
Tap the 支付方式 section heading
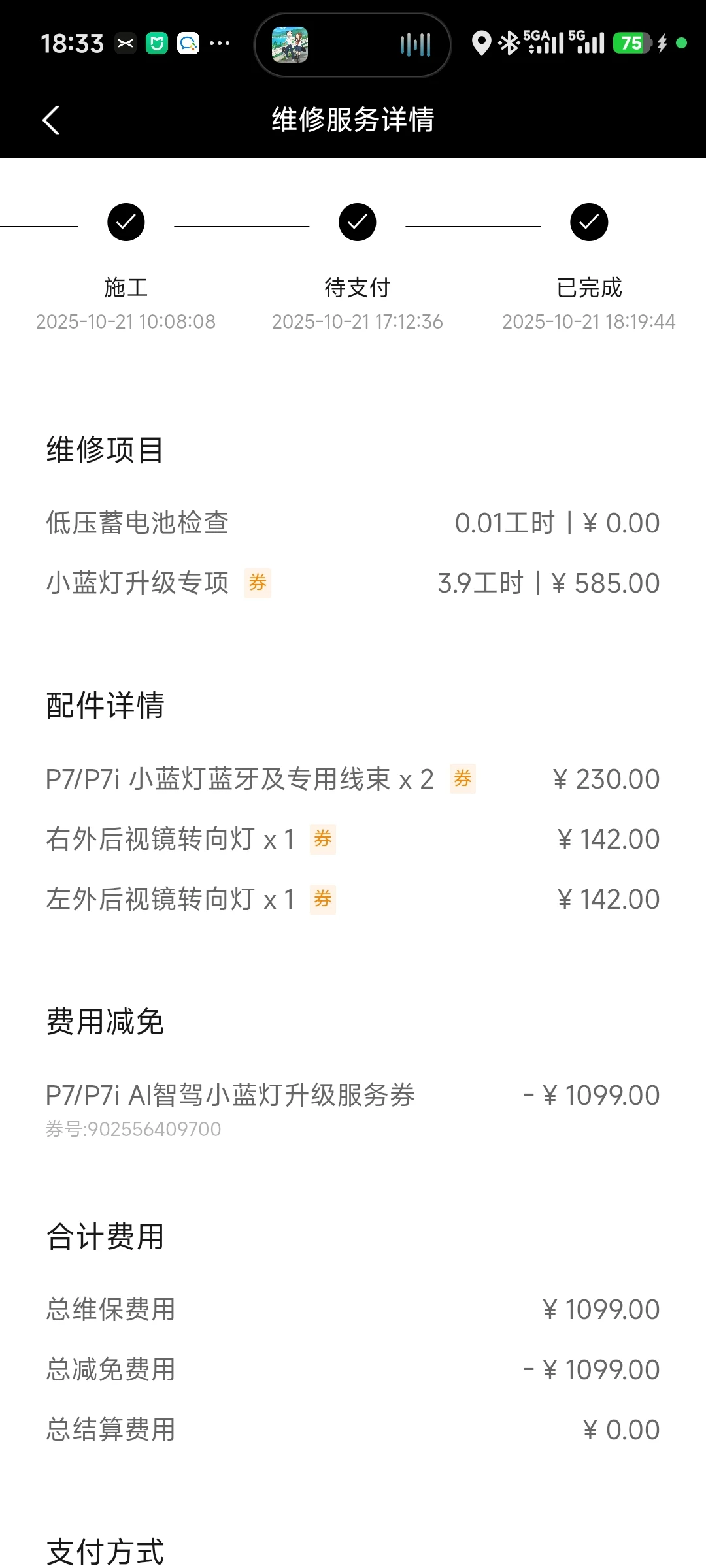pyautogui.click(x=105, y=1552)
